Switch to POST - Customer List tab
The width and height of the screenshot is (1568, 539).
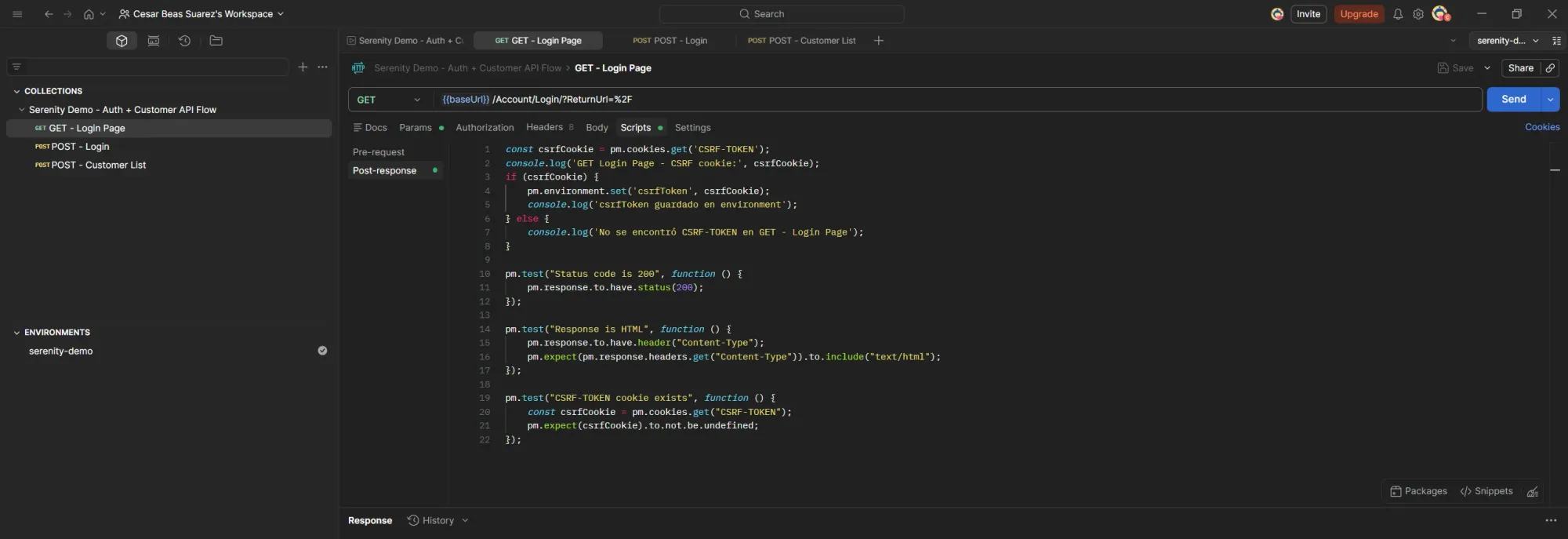point(801,41)
